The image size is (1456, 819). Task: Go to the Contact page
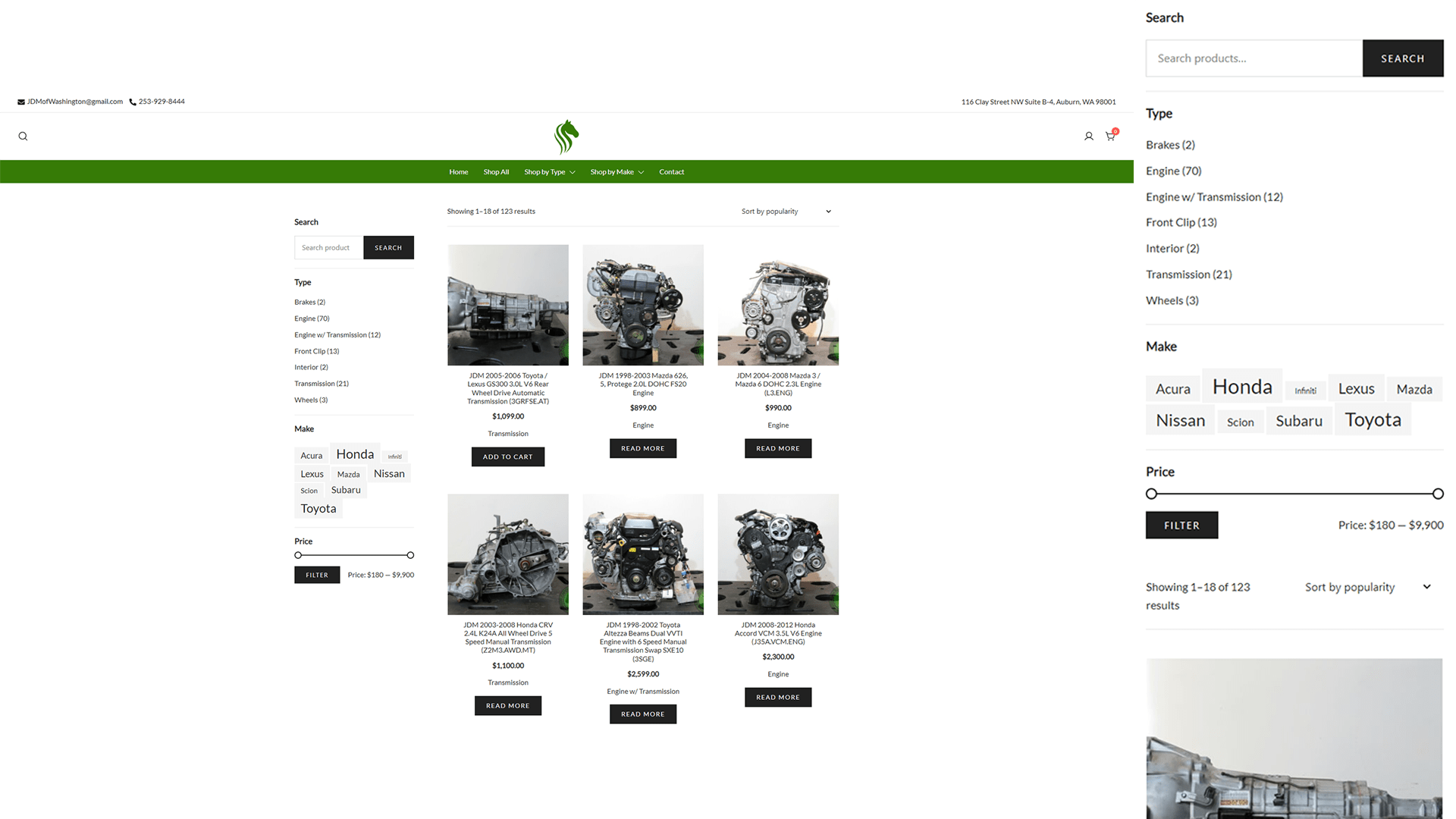[x=671, y=172]
